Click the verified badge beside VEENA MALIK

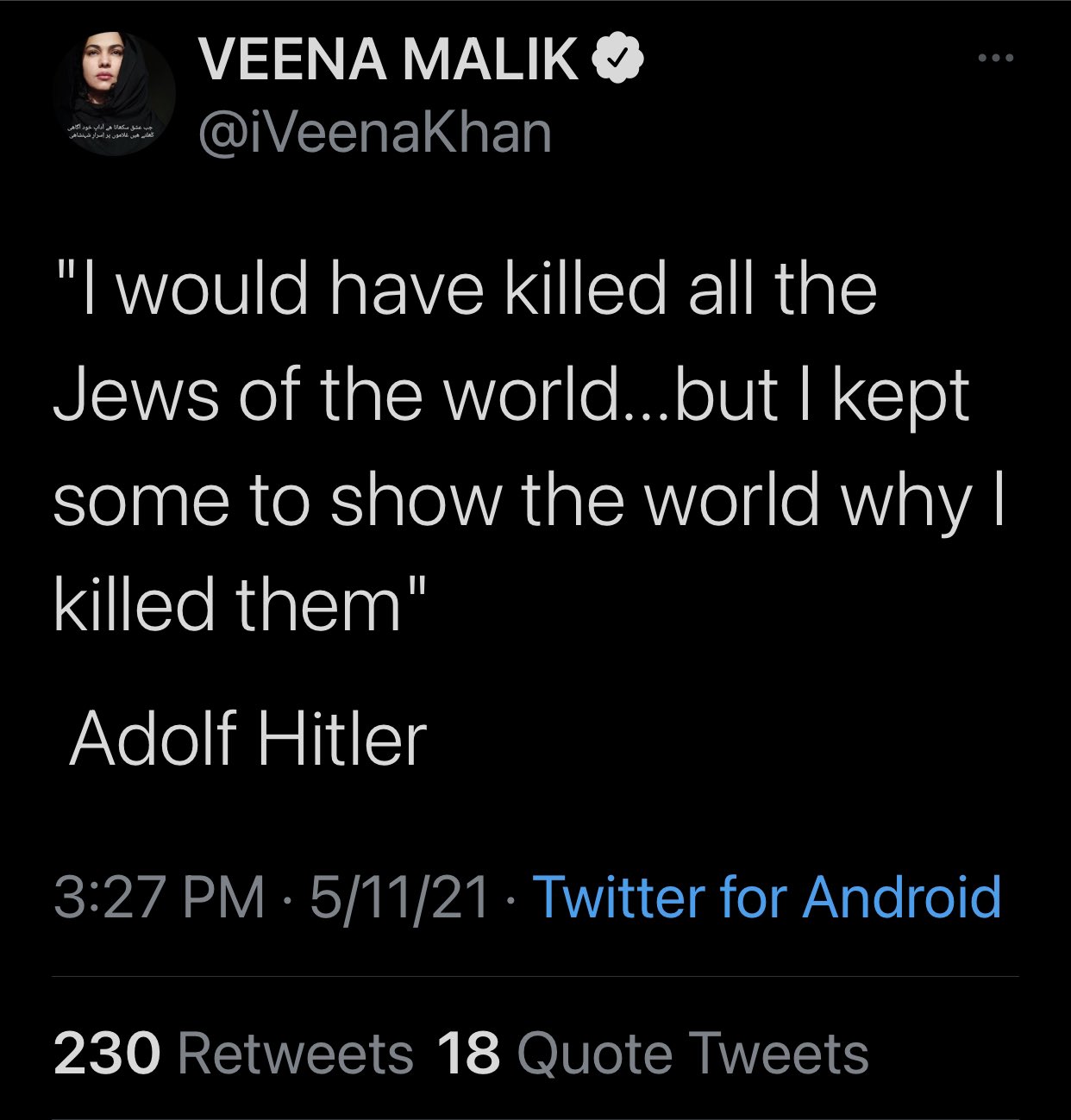(617, 59)
